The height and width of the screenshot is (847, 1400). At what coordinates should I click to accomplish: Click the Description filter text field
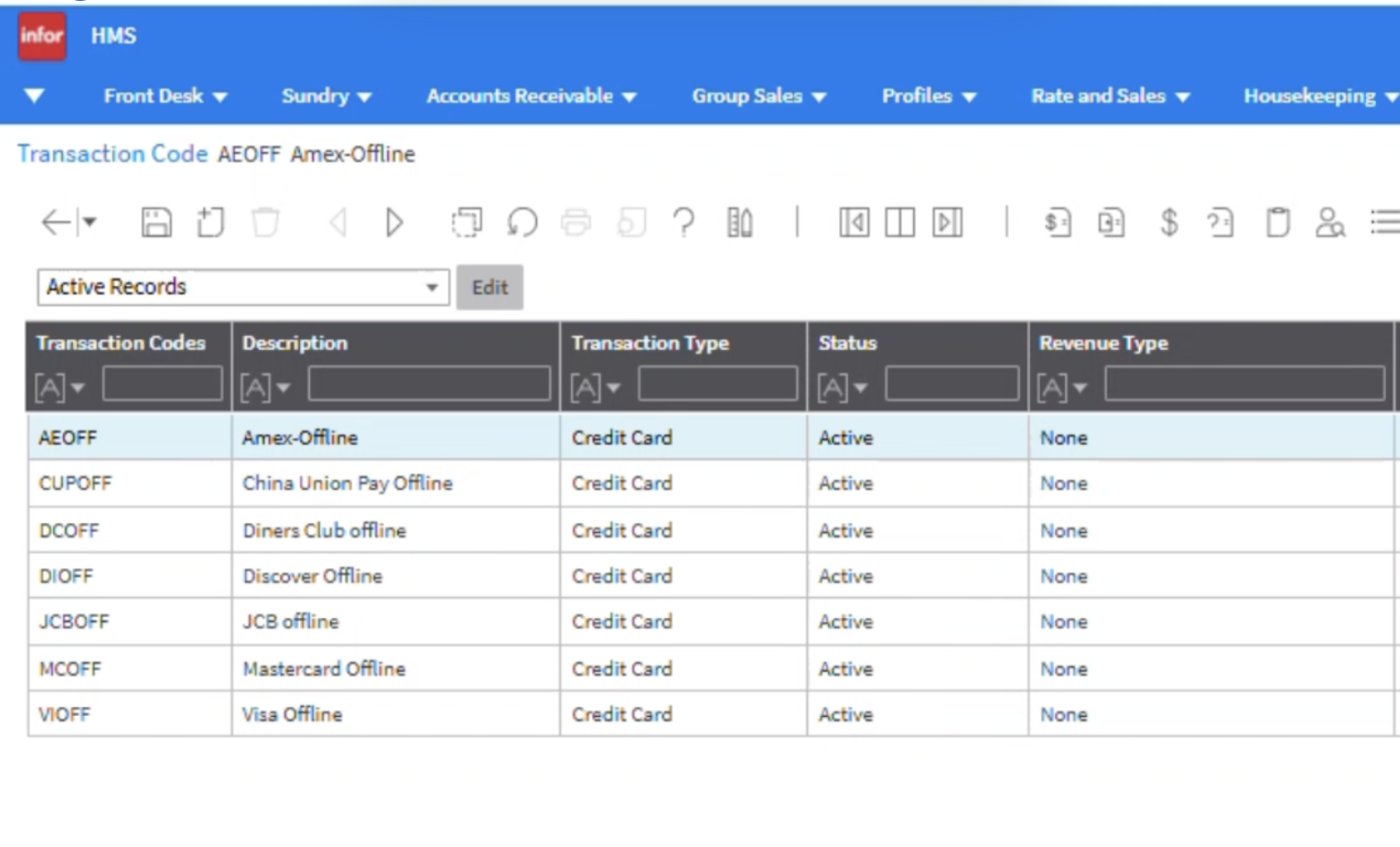click(429, 384)
